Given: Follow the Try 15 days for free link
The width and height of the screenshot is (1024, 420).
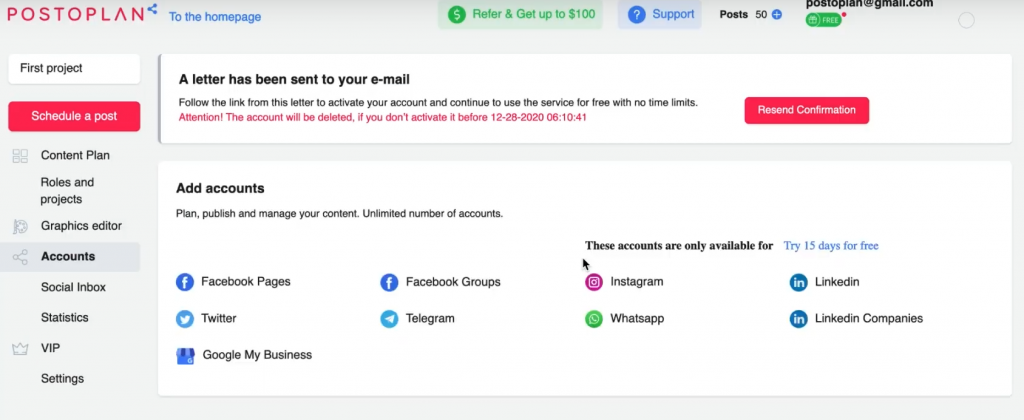Looking at the screenshot, I should click(831, 246).
